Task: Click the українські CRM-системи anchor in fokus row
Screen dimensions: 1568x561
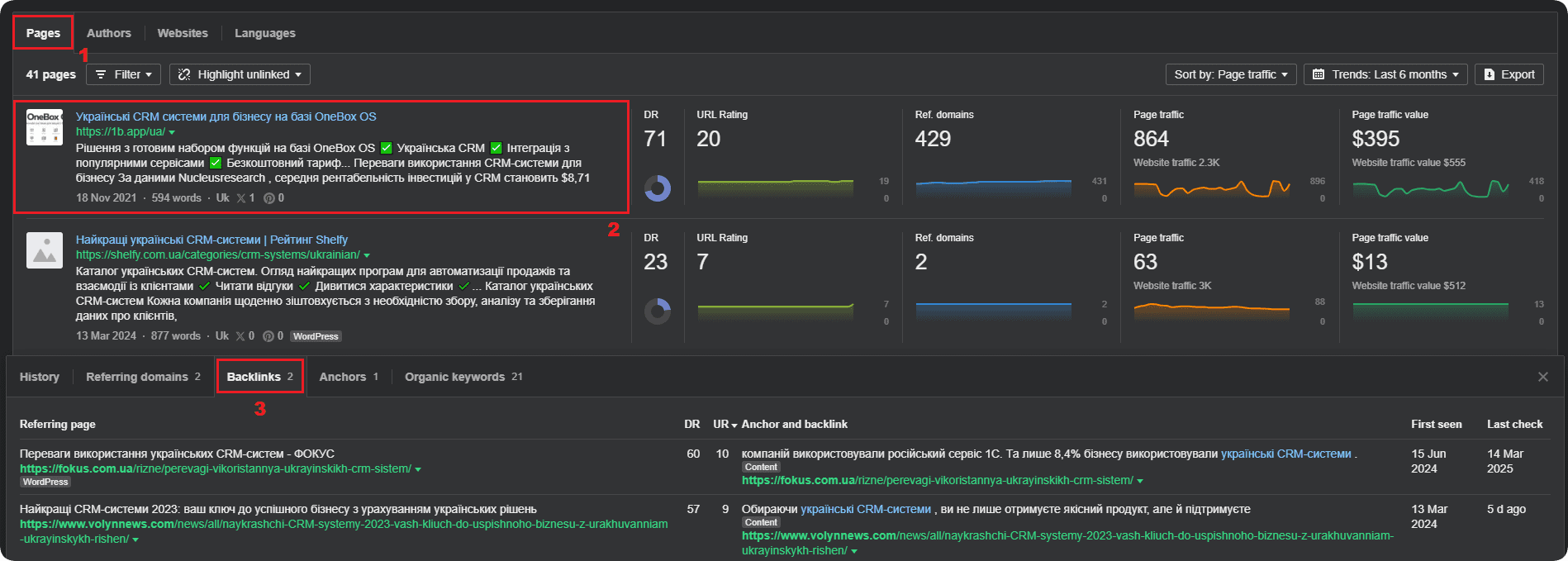Action: pos(1286,454)
